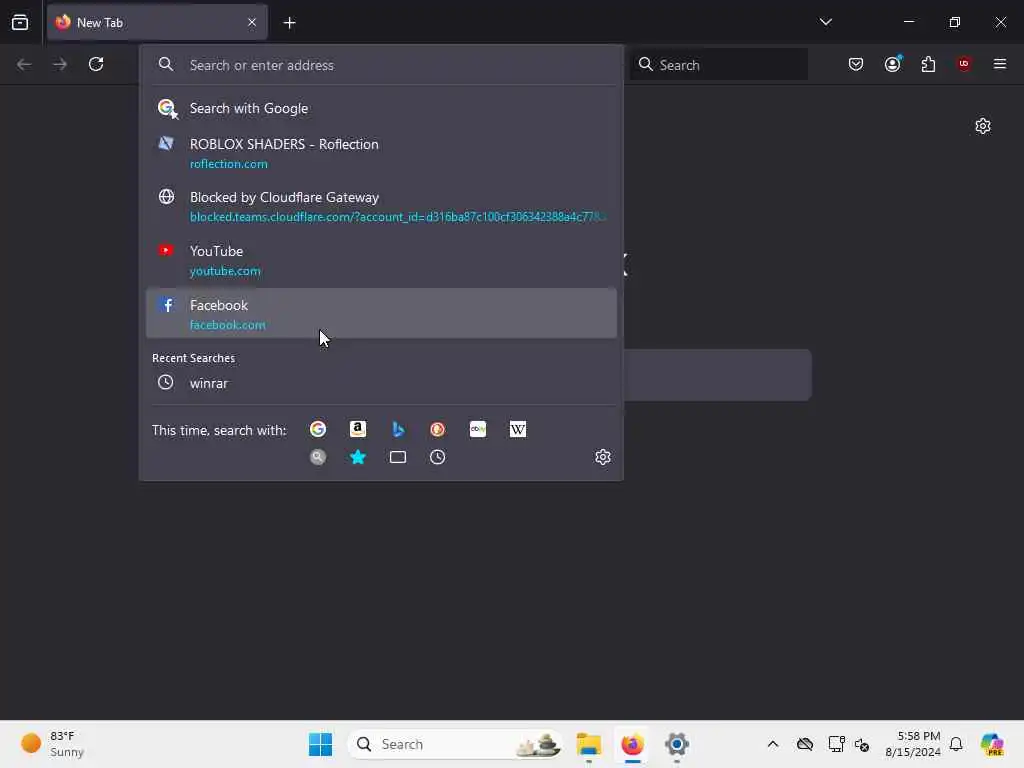Screen dimensions: 1024x768
Task: Select Search with Google suggestion
Action: click(381, 108)
